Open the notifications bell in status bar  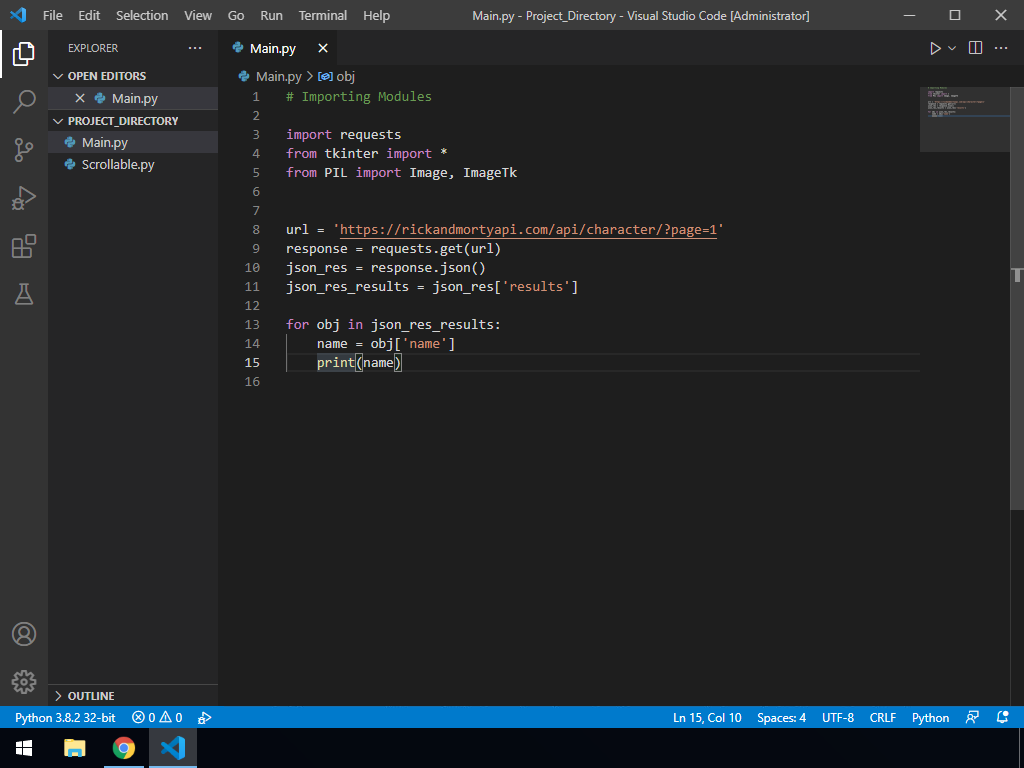click(1003, 717)
